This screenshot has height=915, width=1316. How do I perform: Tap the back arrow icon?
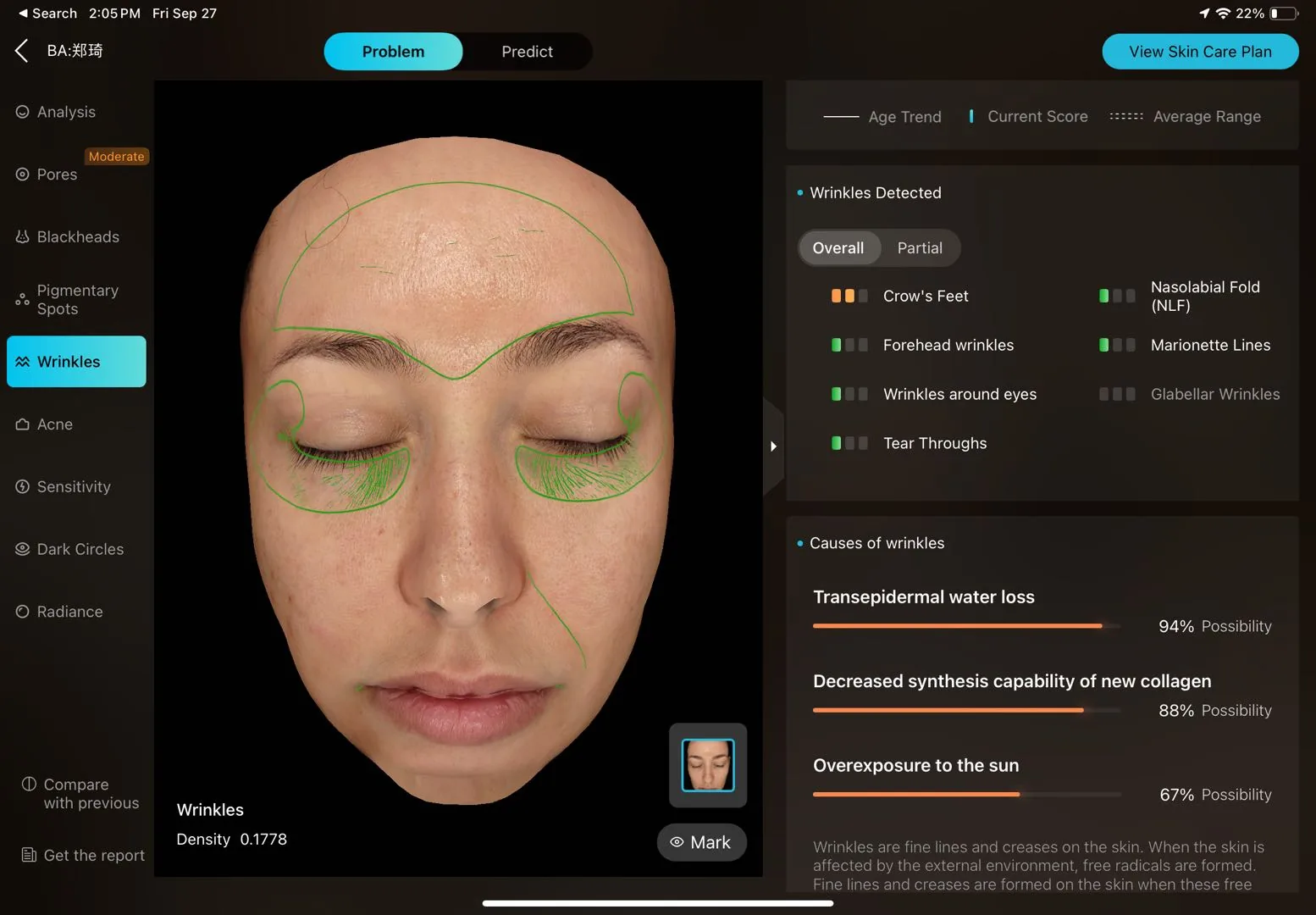22,51
